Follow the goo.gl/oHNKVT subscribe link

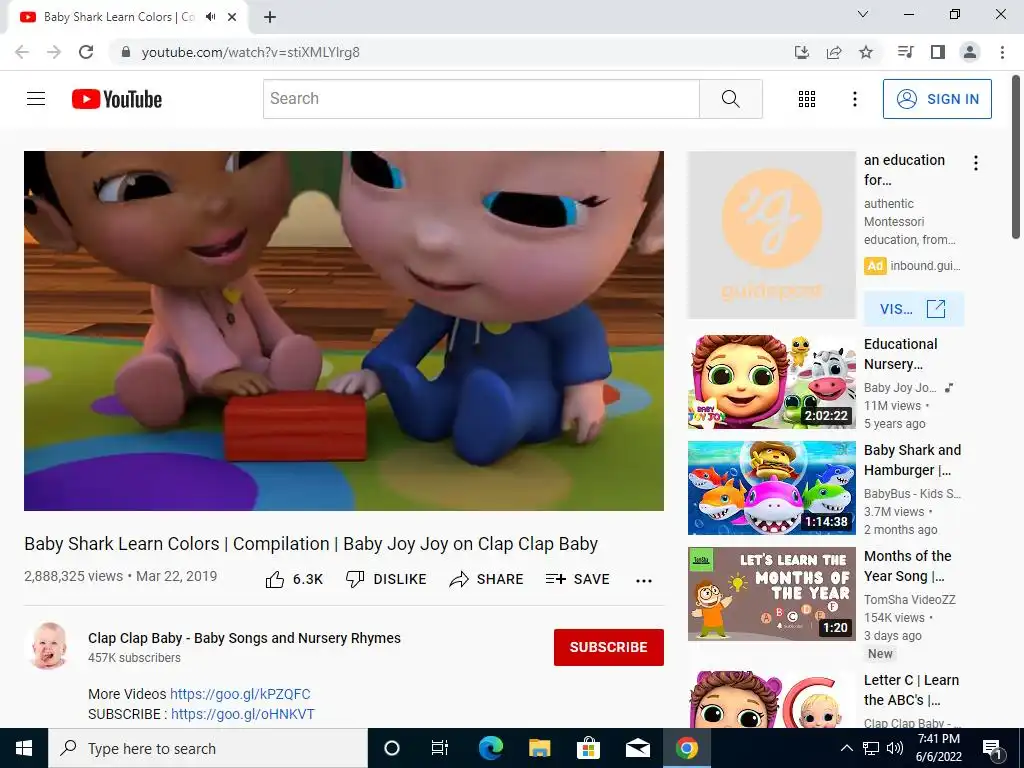(243, 714)
